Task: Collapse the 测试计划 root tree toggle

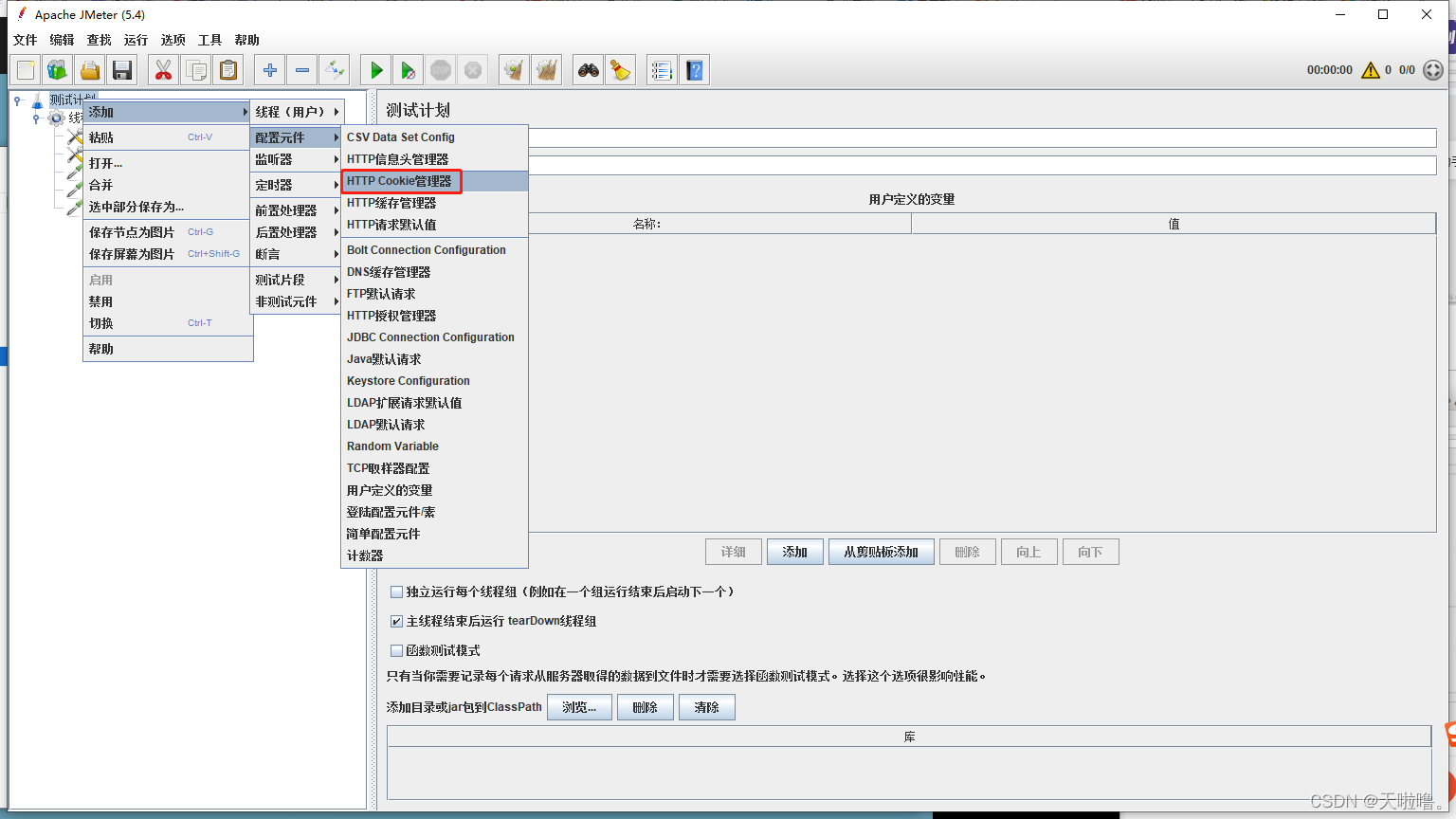Action: (x=17, y=100)
